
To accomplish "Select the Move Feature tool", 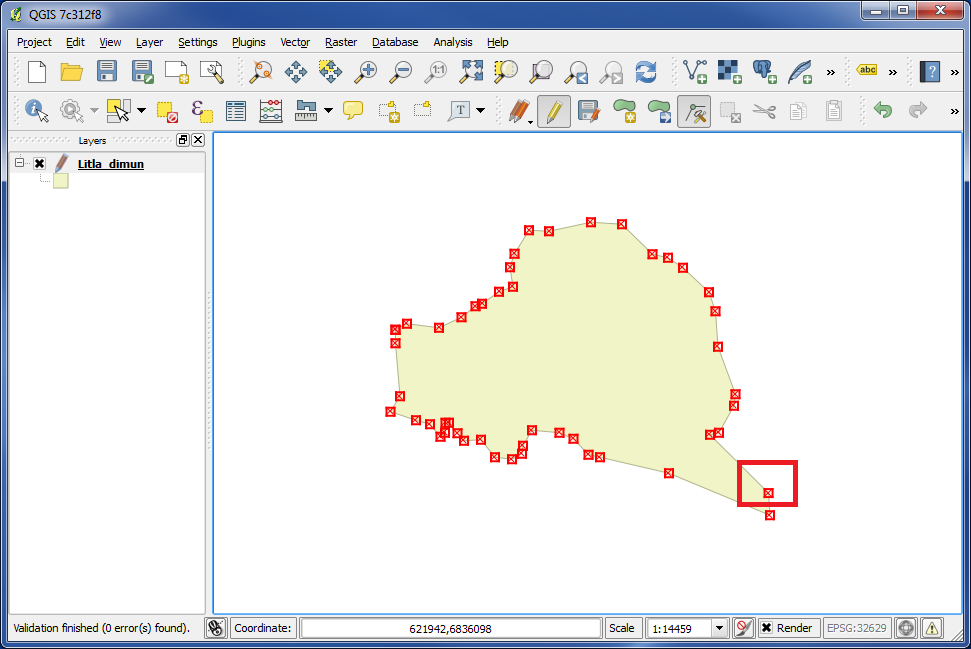I will tap(660, 111).
